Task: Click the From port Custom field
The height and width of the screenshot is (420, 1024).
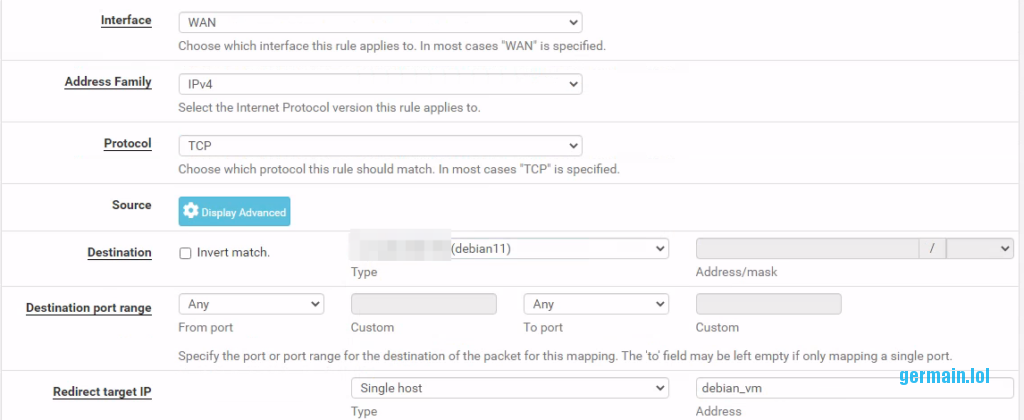Action: tap(424, 304)
